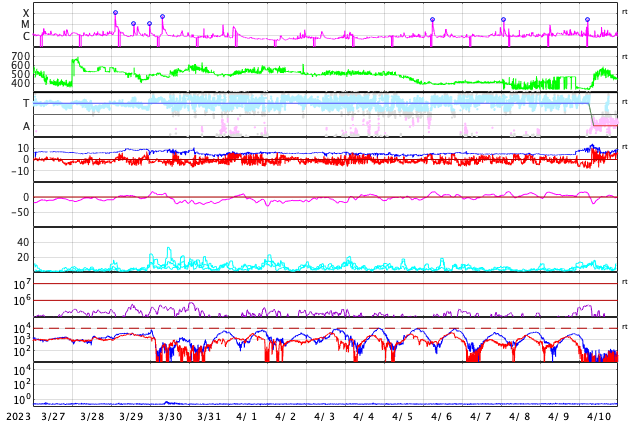634x424 pixels.
Task: Select the flare circle marker on 4/6
Action: 432,19
